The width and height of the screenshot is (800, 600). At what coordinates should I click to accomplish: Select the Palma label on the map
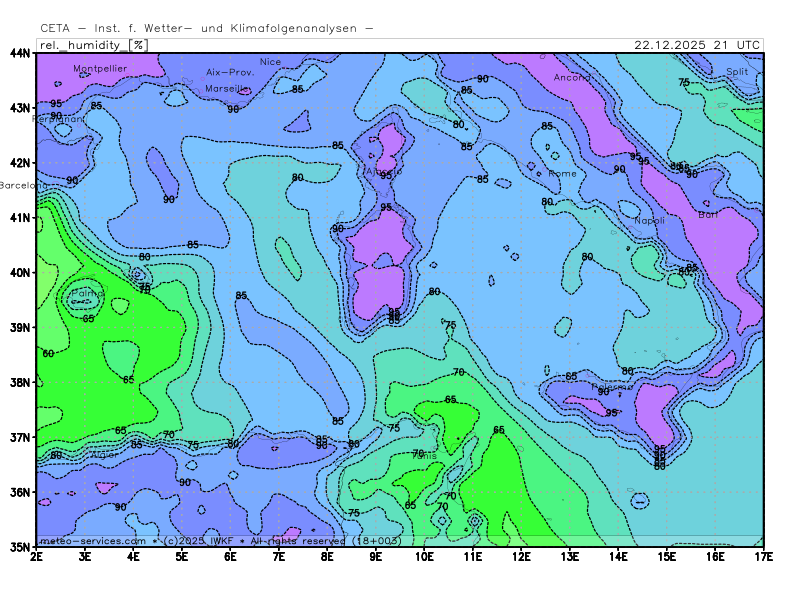pyautogui.click(x=86, y=294)
